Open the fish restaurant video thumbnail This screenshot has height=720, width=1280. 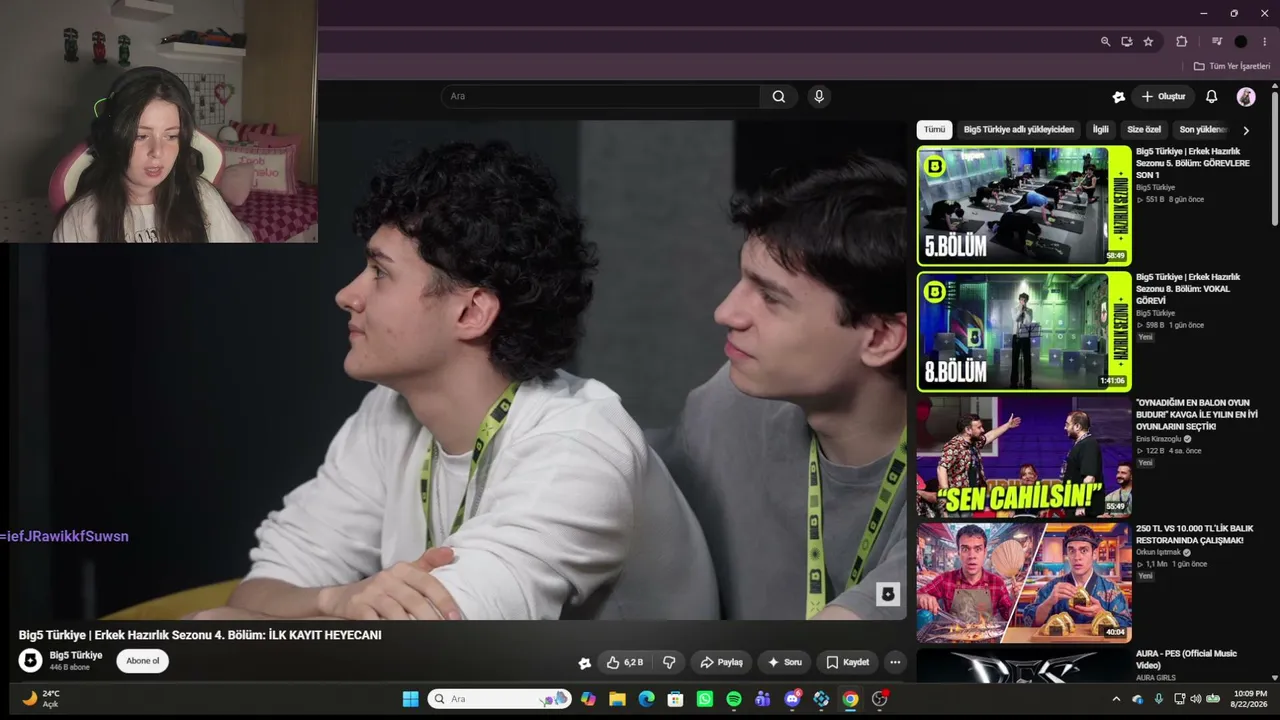click(1024, 583)
